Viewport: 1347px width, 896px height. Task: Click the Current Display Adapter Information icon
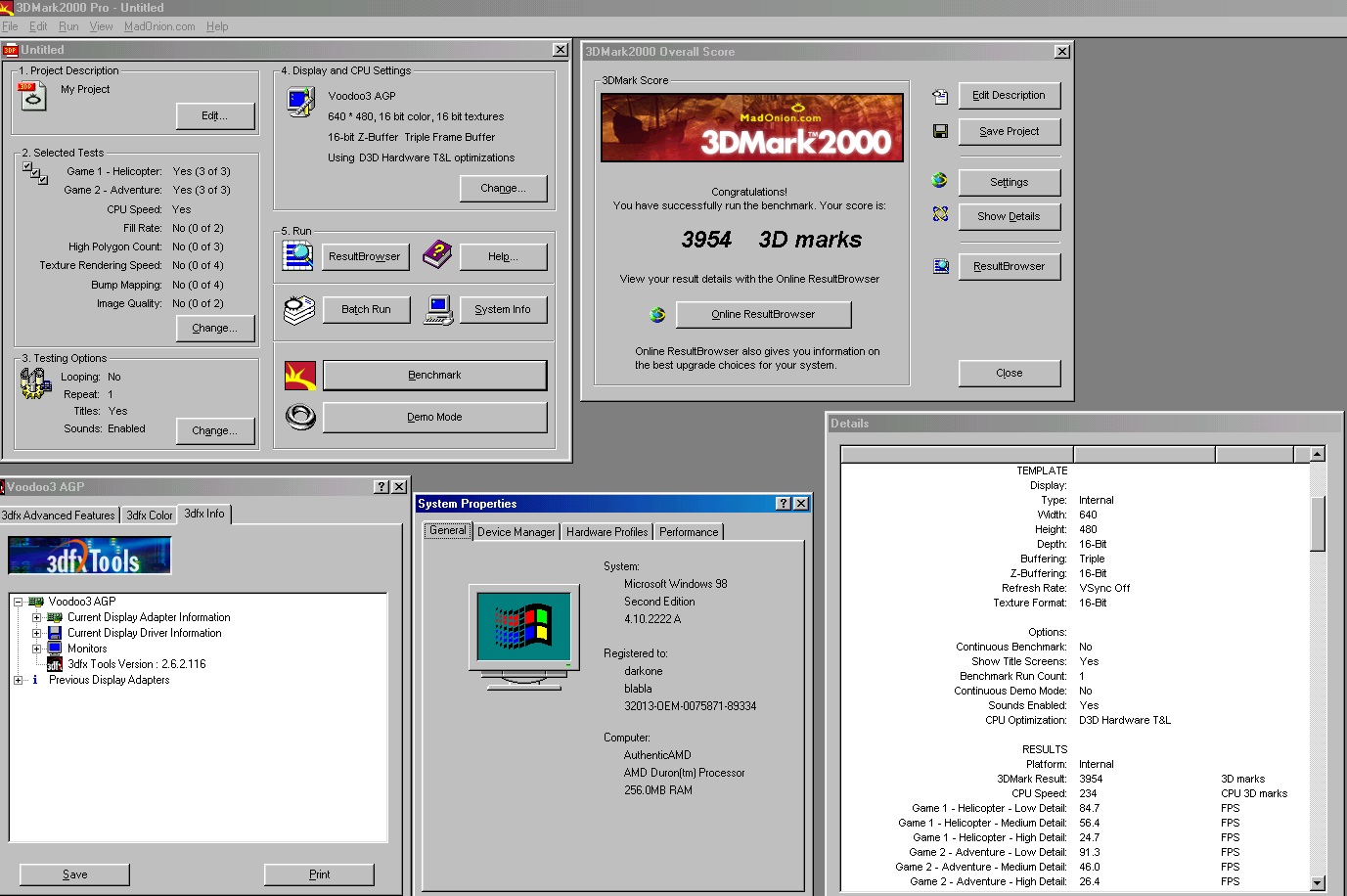click(x=55, y=617)
